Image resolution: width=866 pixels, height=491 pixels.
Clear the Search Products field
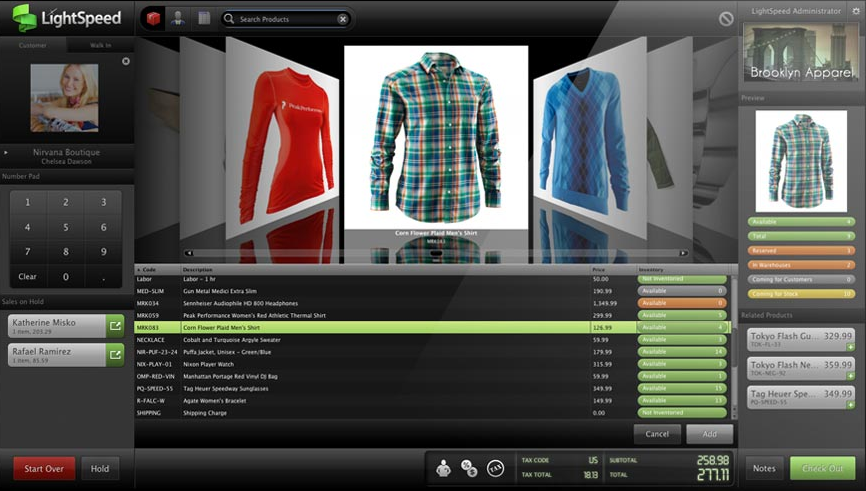coord(343,19)
